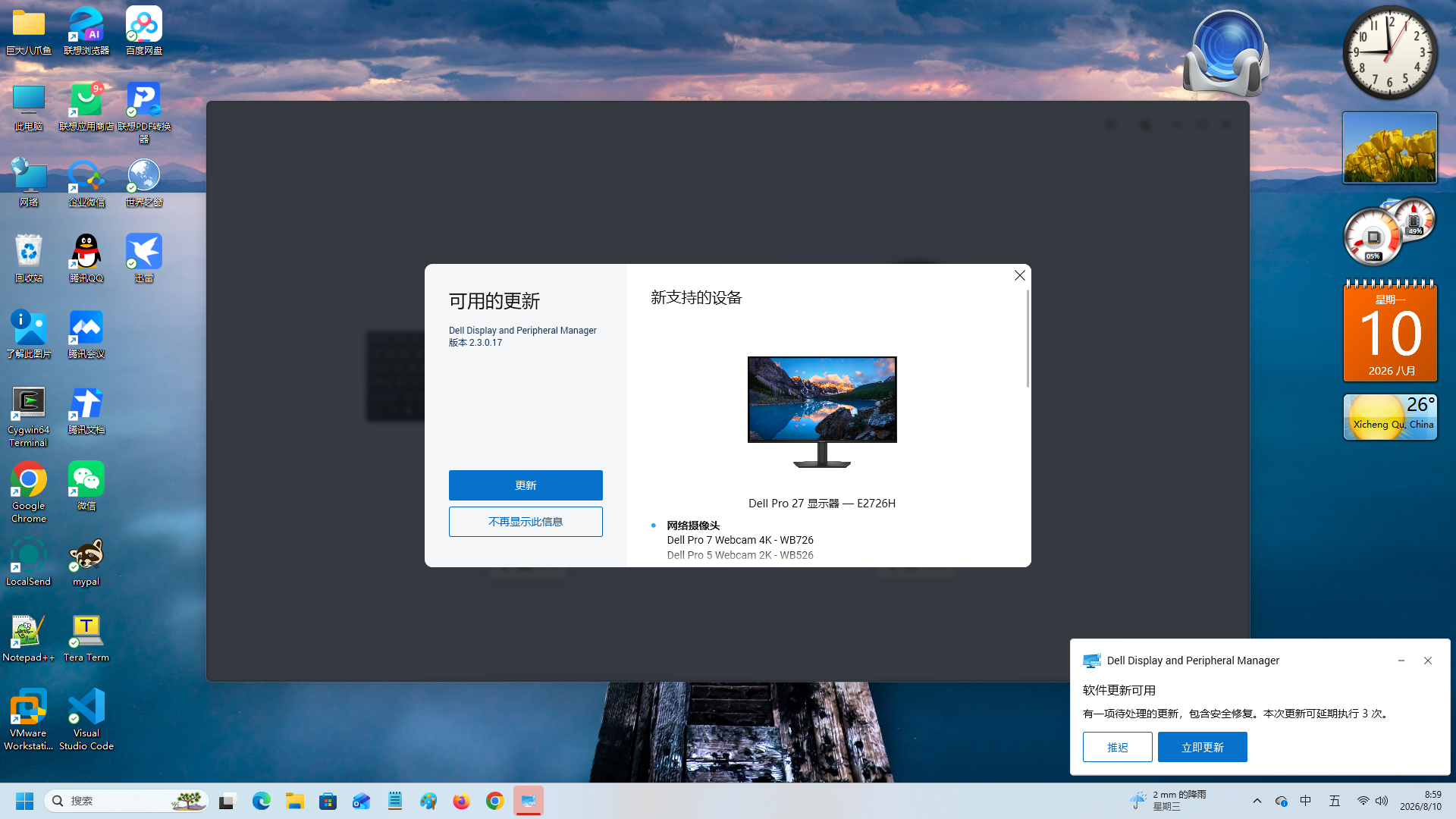
Task: Minimize the Dell Display and Peripheral Manager notification
Action: (x=1401, y=661)
